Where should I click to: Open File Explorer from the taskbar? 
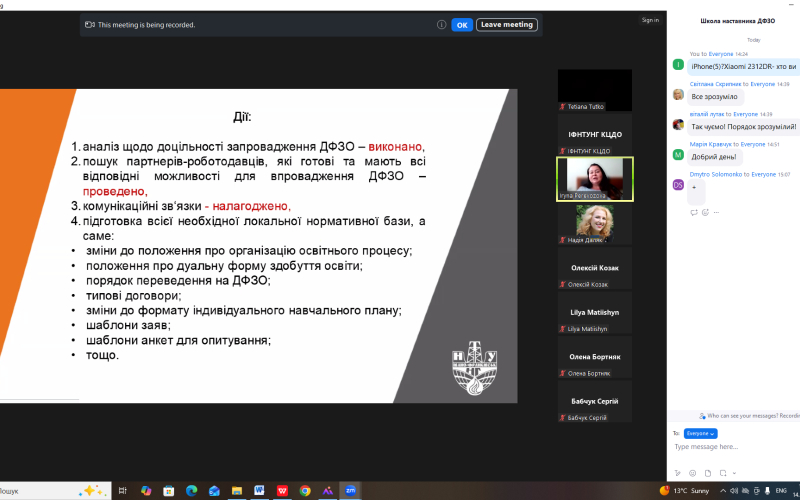click(237, 491)
